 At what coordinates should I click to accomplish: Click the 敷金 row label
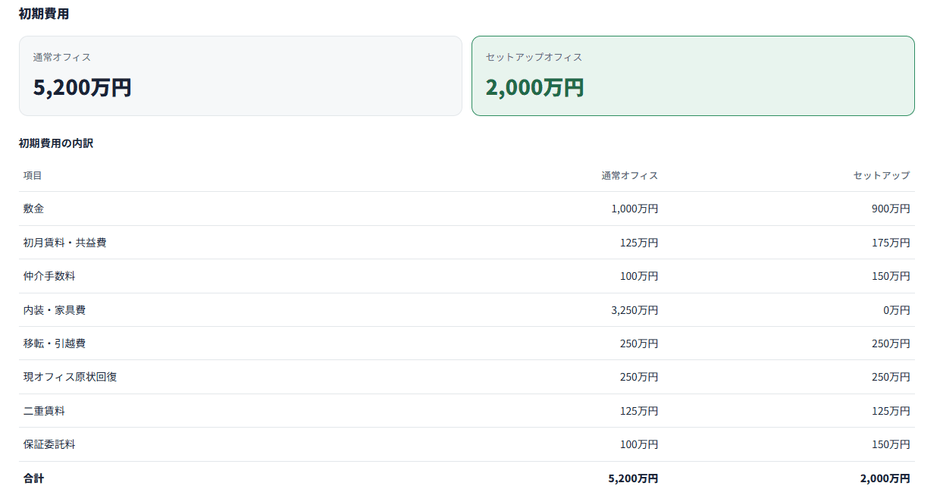34,209
